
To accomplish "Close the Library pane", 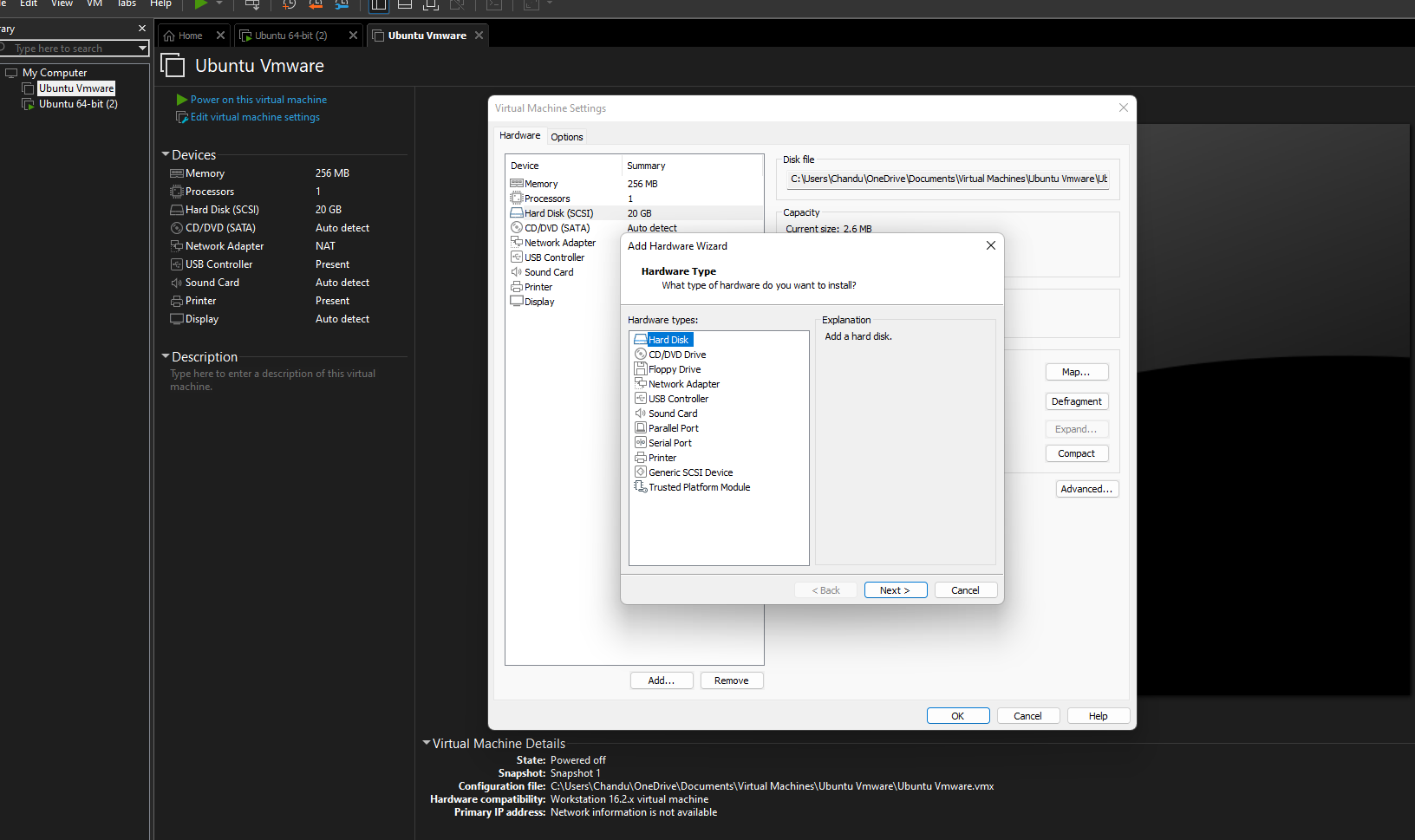I will [x=142, y=29].
